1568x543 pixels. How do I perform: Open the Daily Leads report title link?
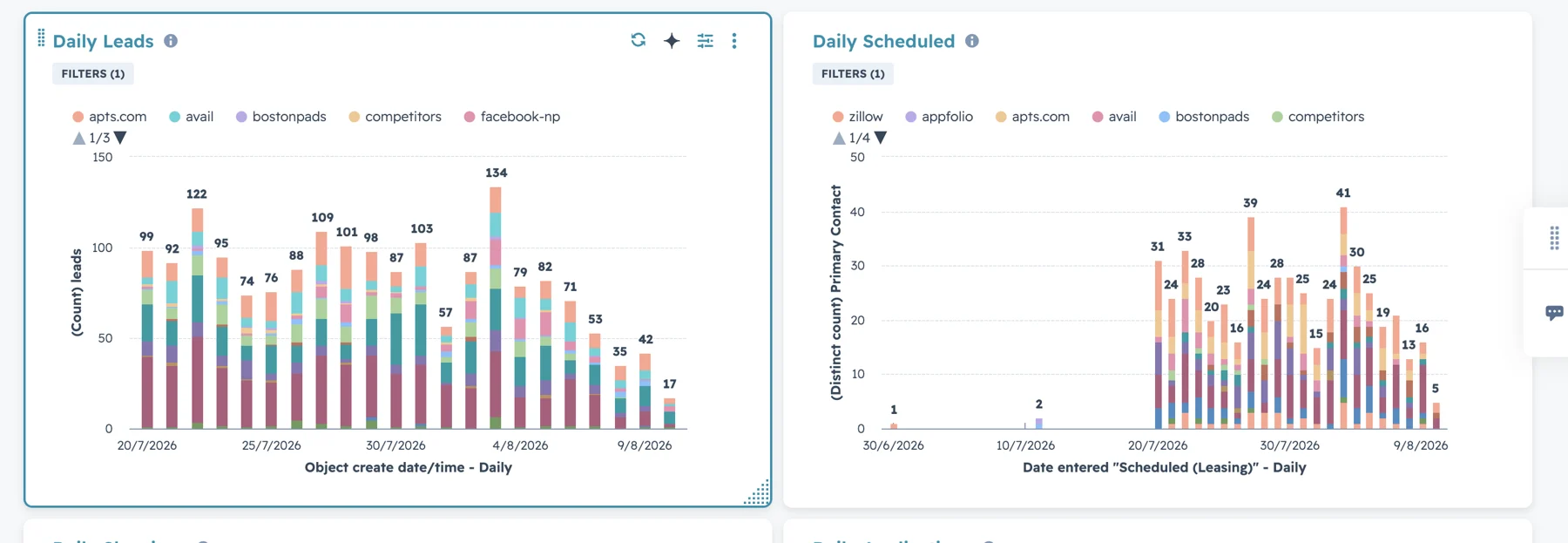[x=103, y=41]
